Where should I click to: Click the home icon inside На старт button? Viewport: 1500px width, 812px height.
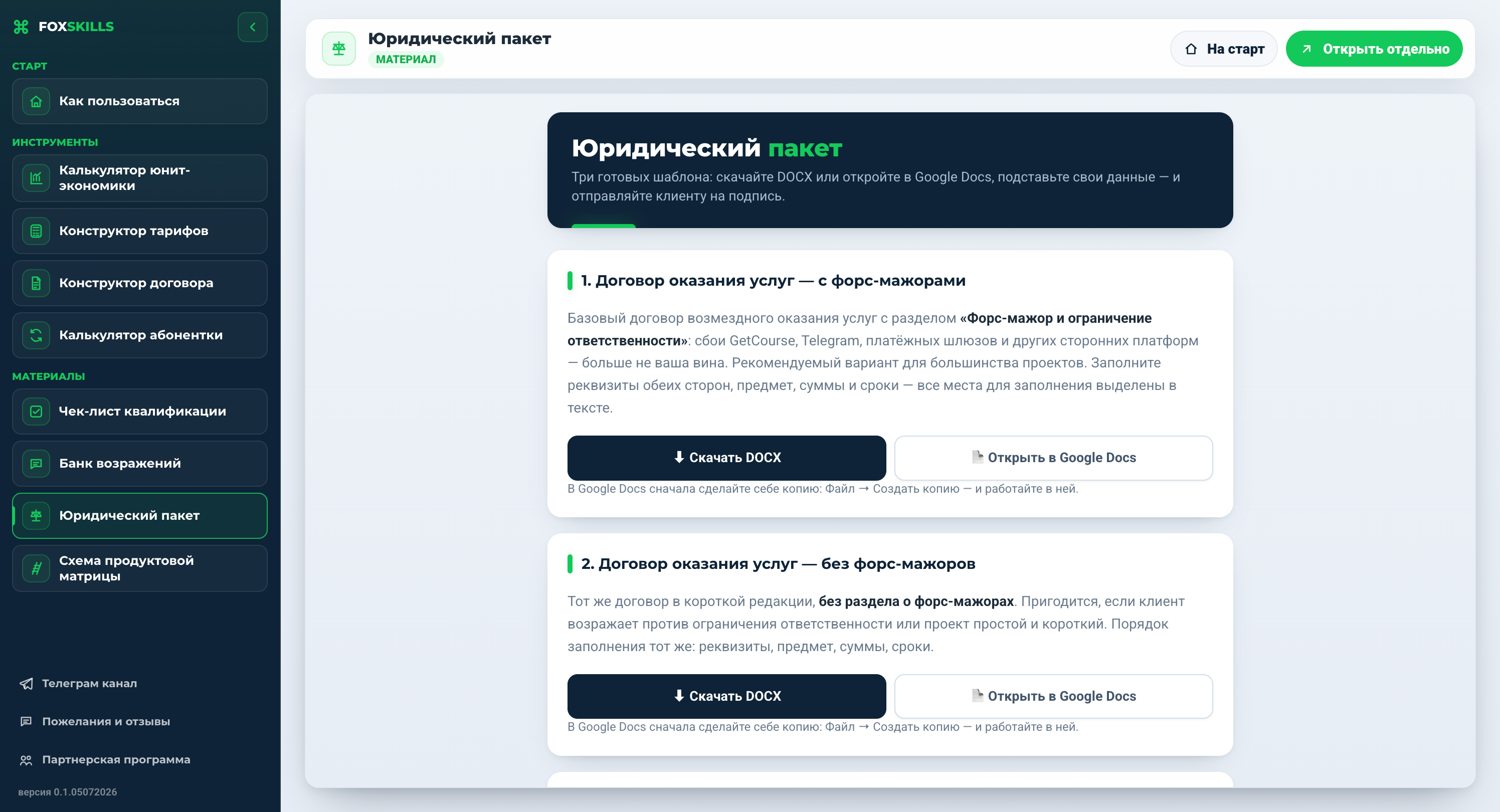1191,49
